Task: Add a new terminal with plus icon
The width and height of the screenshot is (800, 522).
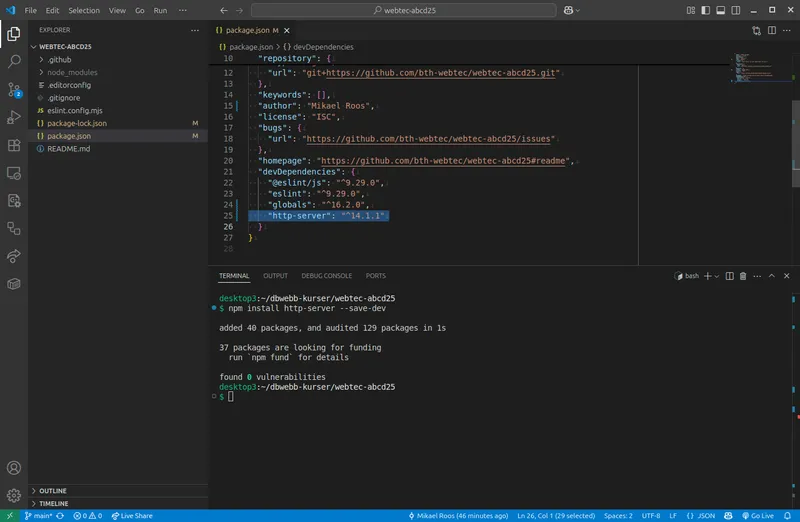Action: coord(708,276)
